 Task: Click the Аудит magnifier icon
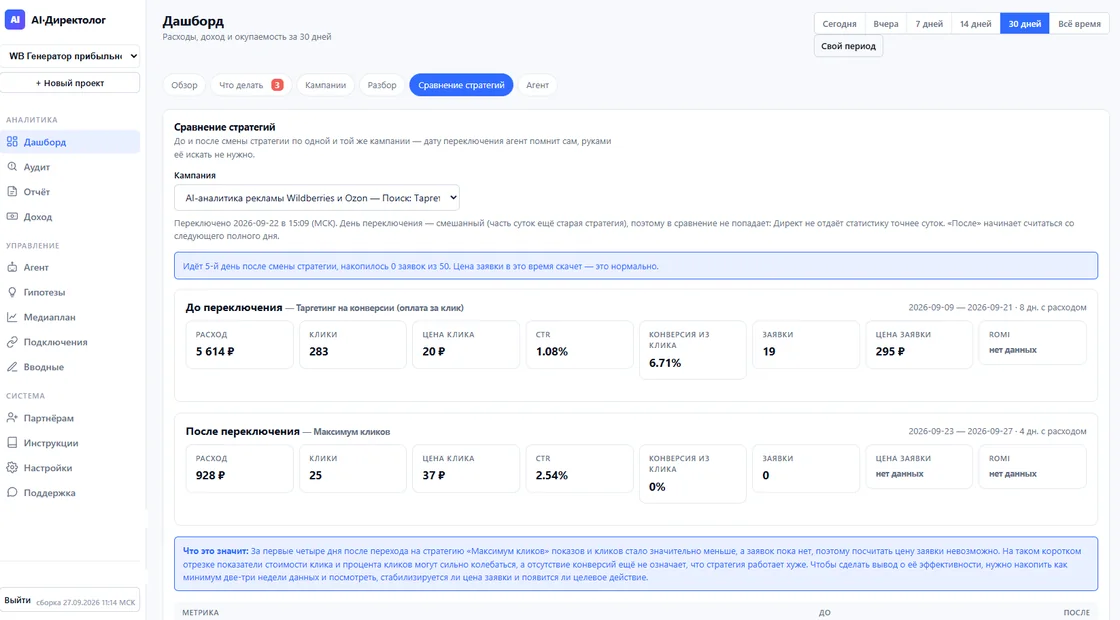(12, 166)
